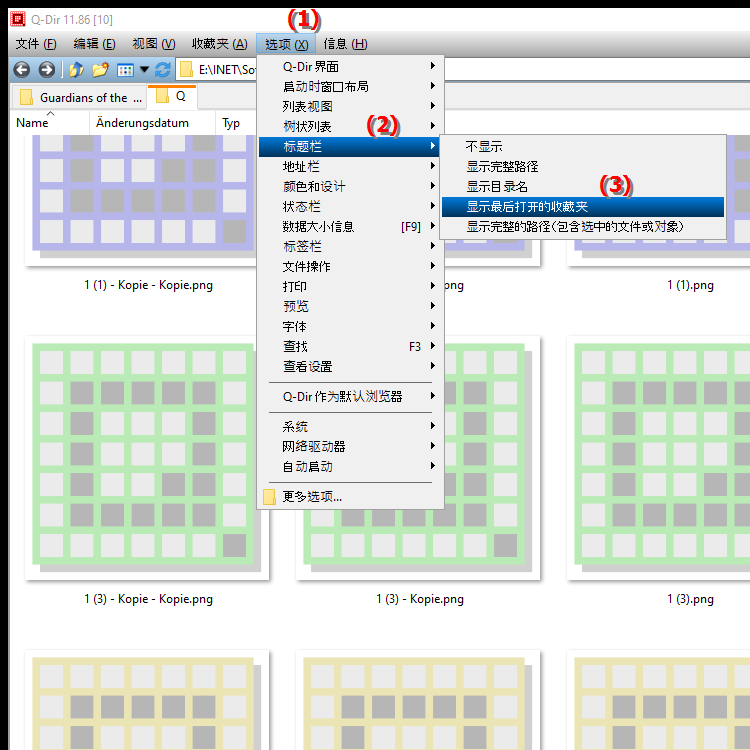Switch to the Q tab

click(172, 96)
